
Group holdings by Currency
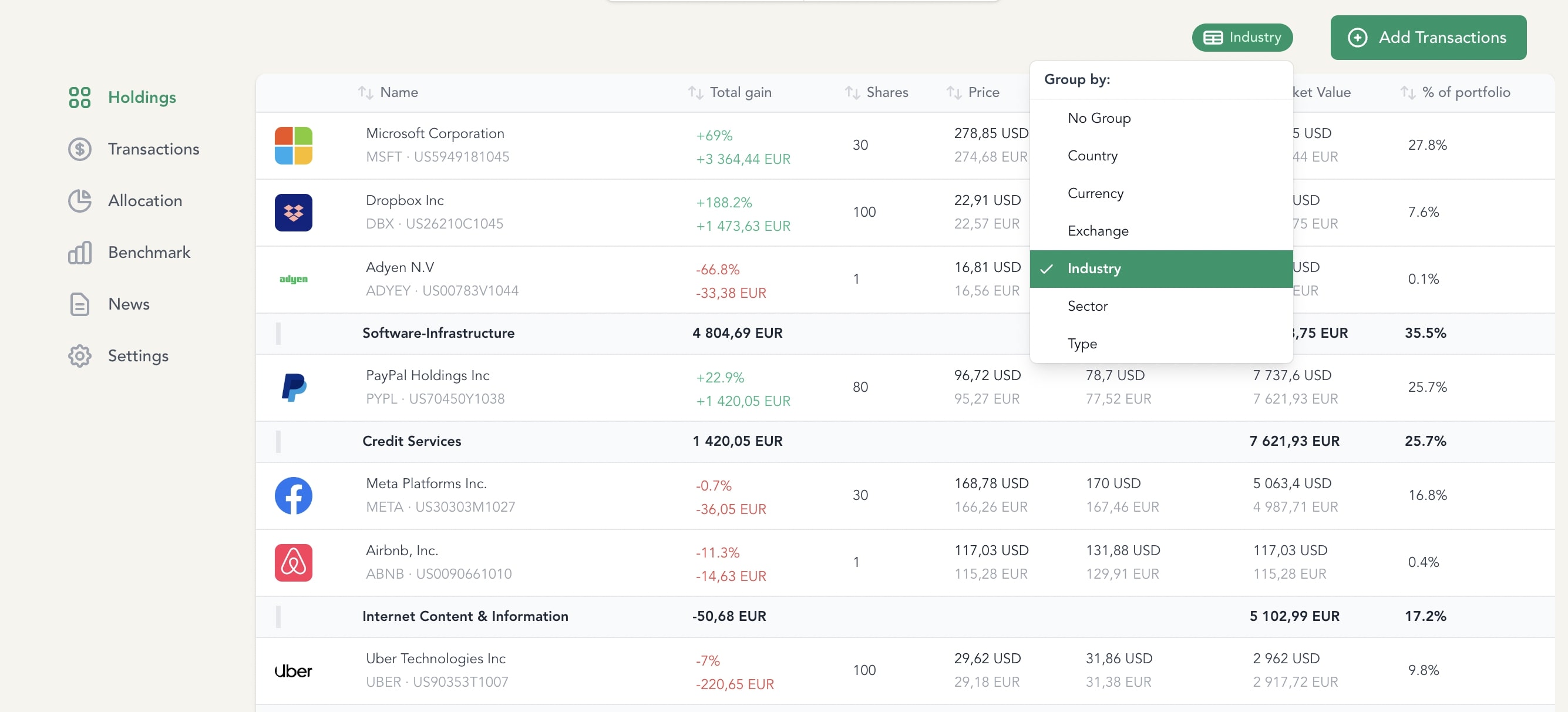pos(1161,194)
